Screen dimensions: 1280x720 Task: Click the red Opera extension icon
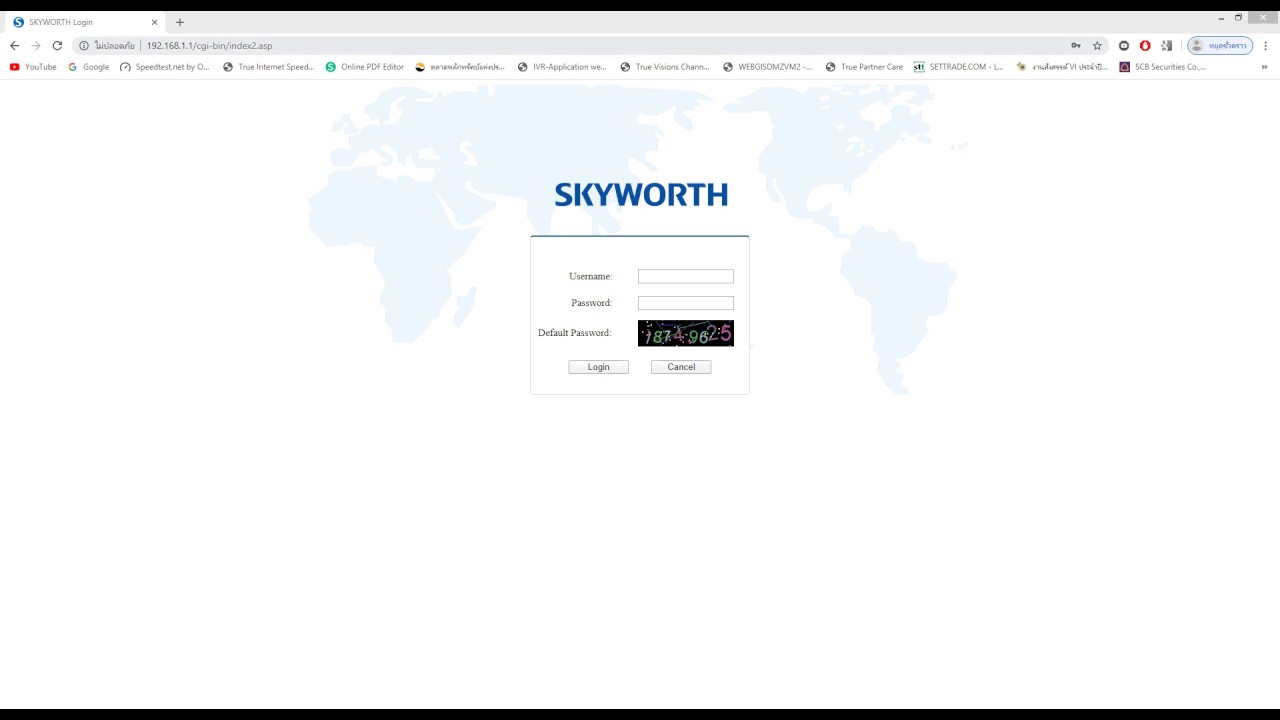pyautogui.click(x=1145, y=46)
